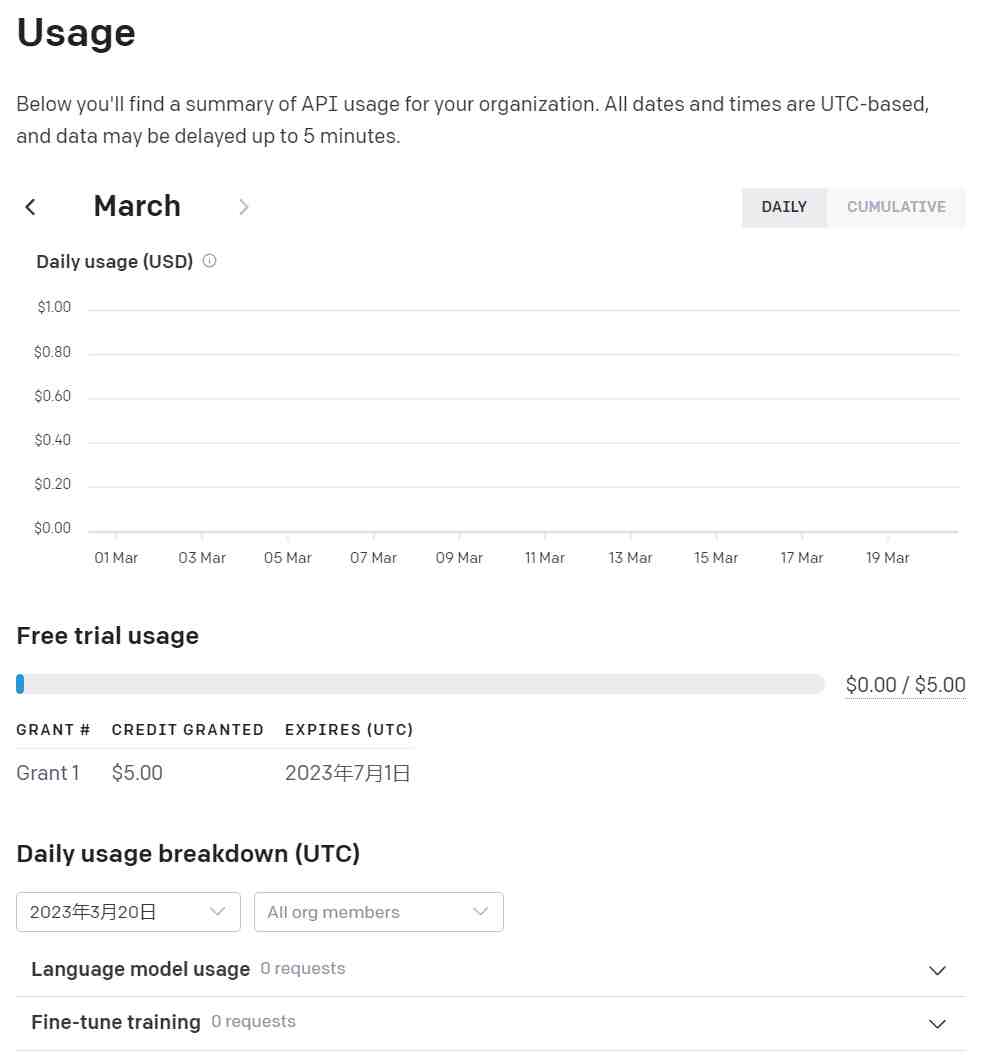Image resolution: width=981 pixels, height=1059 pixels.
Task: Open the All org members dropdown
Action: point(378,912)
